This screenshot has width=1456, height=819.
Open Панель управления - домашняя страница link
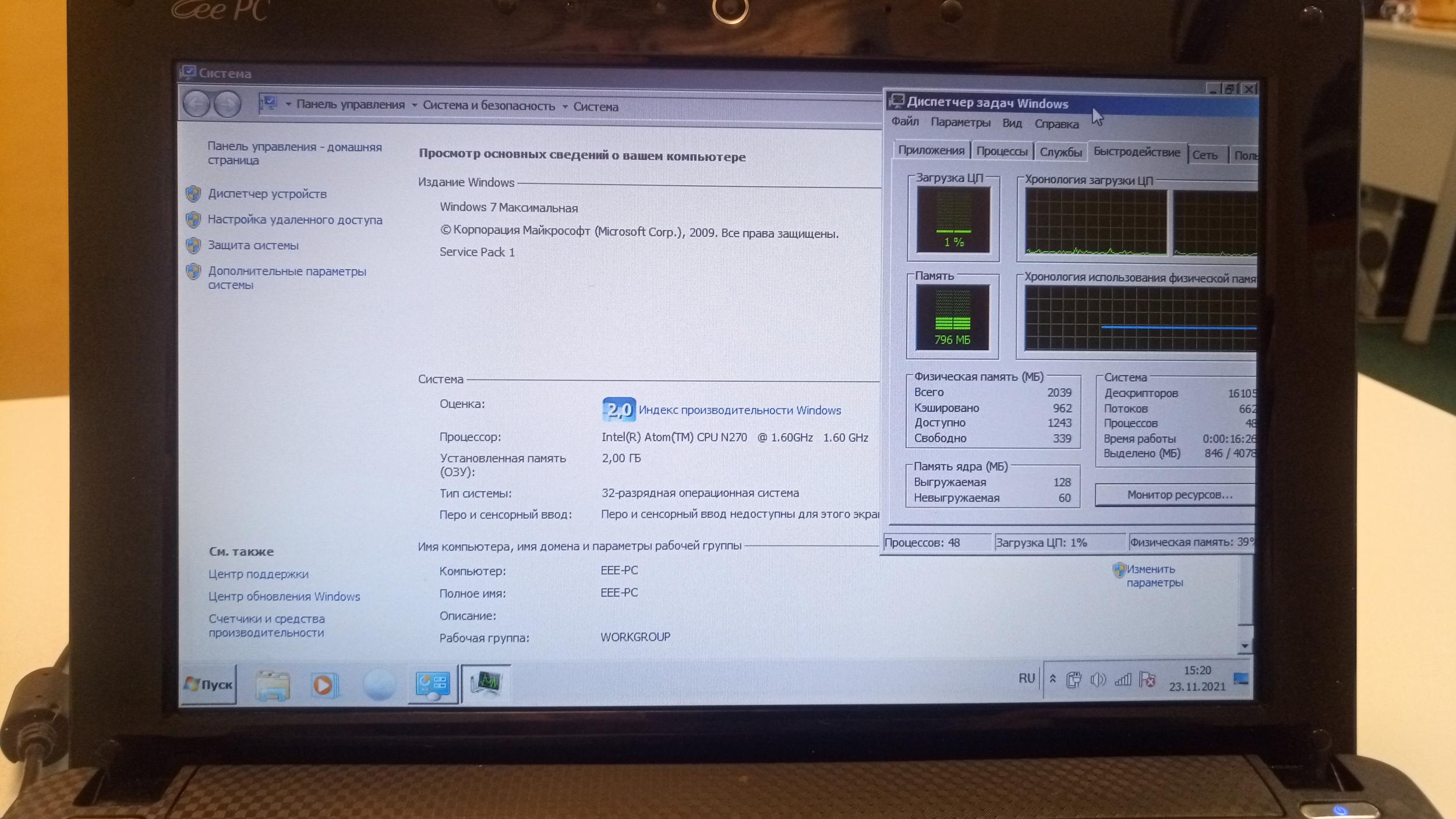(295, 153)
